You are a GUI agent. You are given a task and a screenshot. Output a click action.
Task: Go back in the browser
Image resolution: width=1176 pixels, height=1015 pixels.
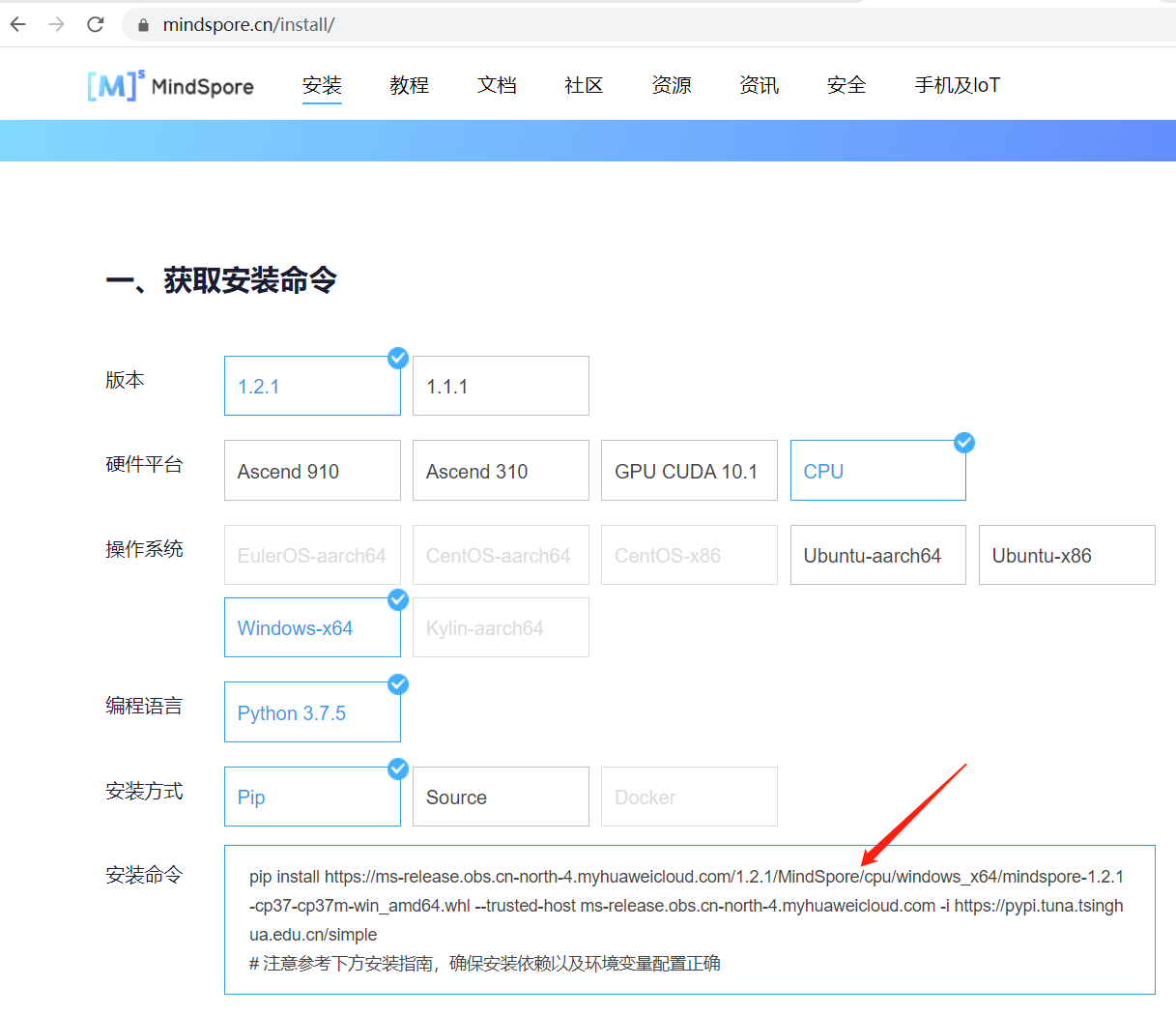coord(18,24)
